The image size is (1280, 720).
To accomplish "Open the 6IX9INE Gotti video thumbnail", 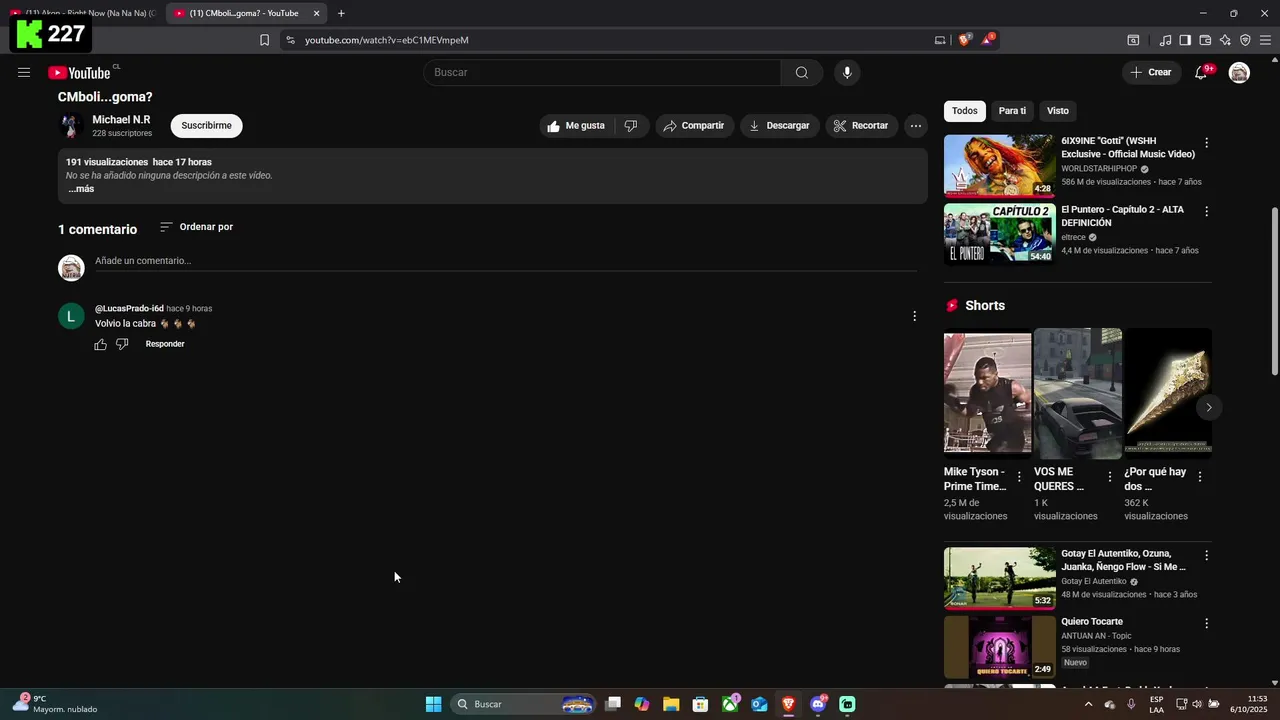I will 999,166.
